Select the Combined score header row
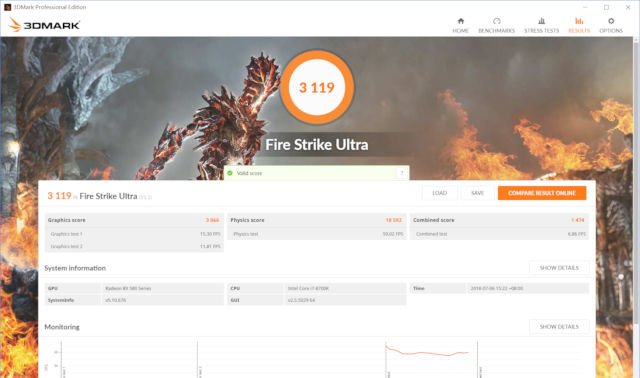640x378 pixels. point(499,220)
